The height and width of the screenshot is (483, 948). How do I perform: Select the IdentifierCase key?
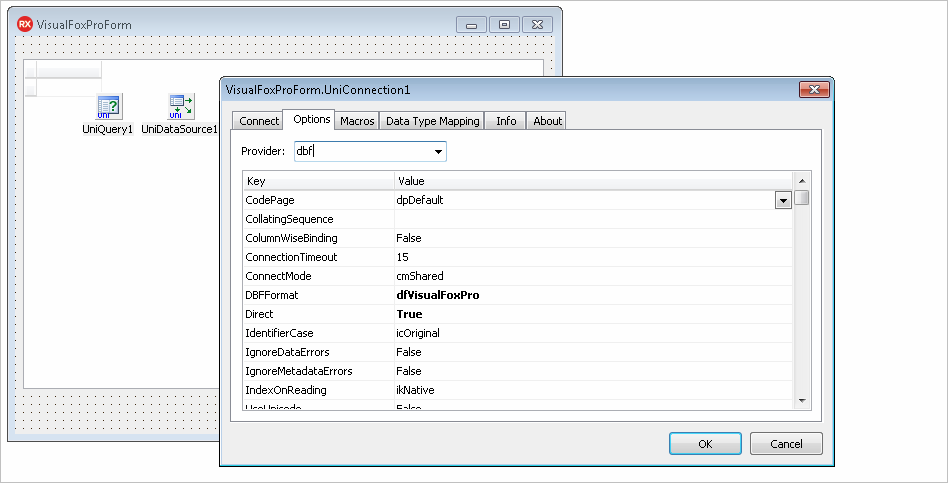click(319, 333)
